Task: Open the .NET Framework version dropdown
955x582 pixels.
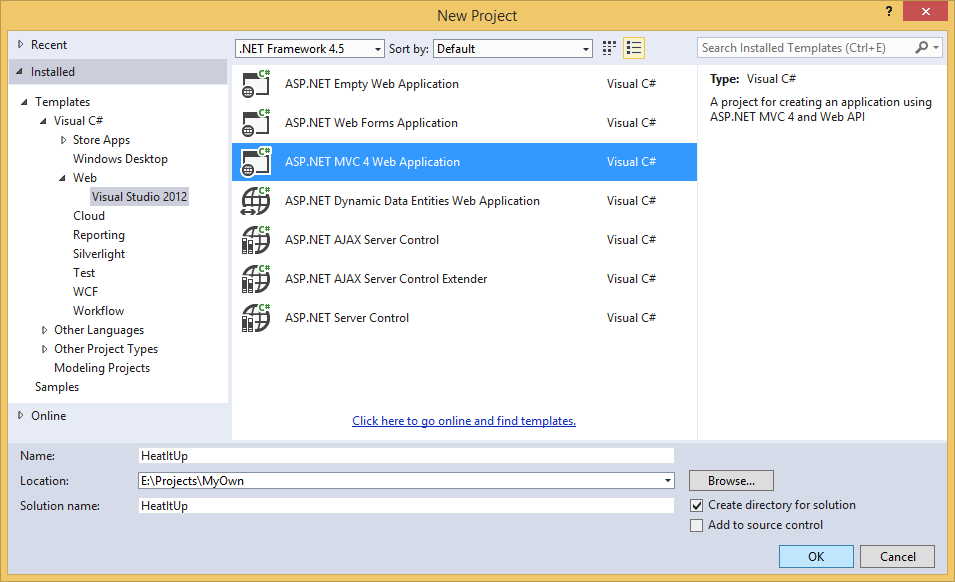Action: pyautogui.click(x=309, y=49)
